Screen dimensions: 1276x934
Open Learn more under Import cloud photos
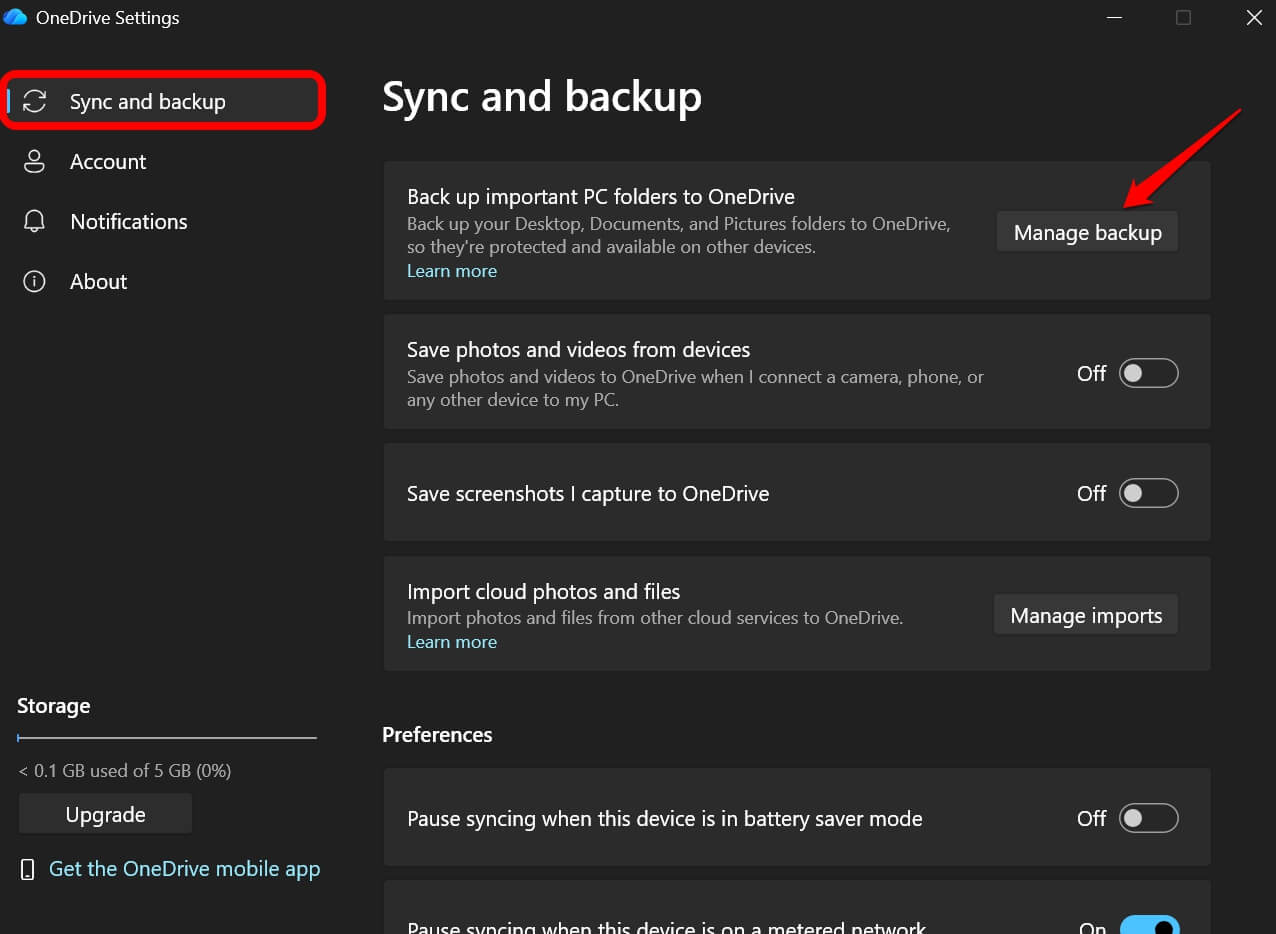452,642
